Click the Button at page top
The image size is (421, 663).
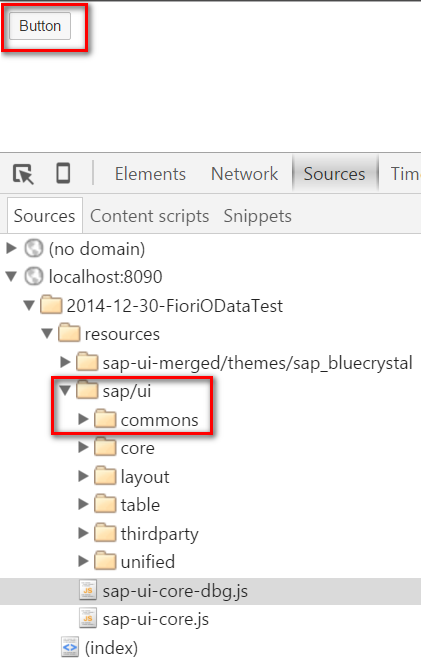pos(40,26)
